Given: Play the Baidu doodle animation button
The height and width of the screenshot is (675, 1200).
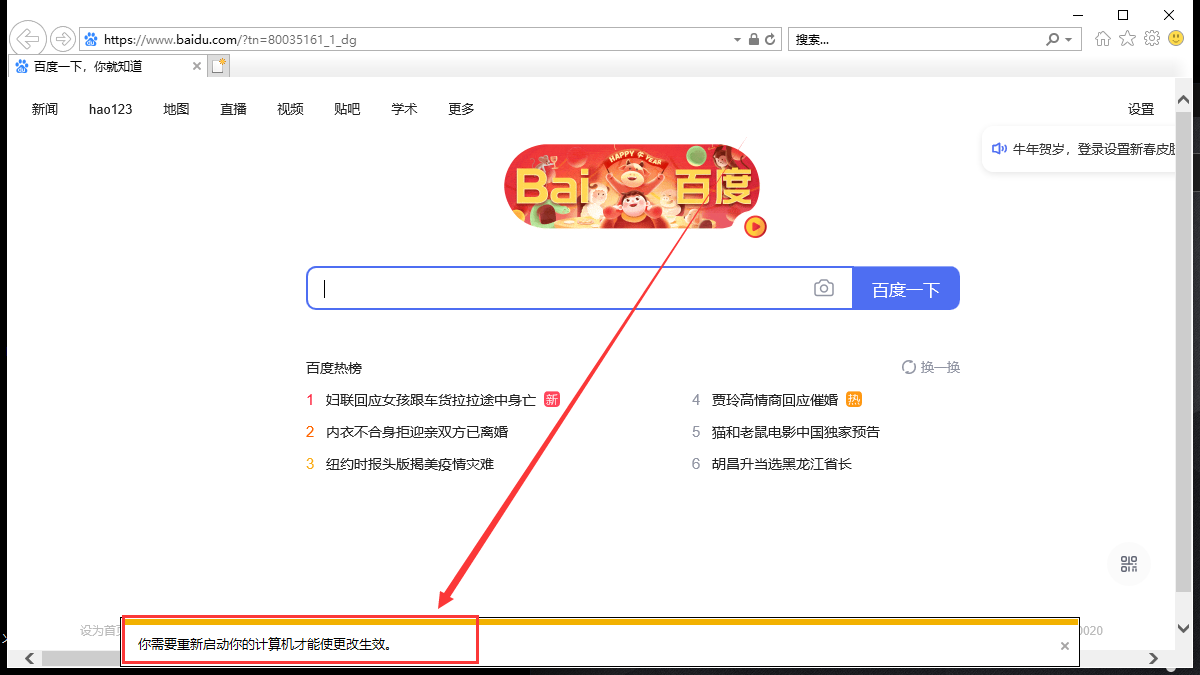Looking at the screenshot, I should tap(756, 227).
